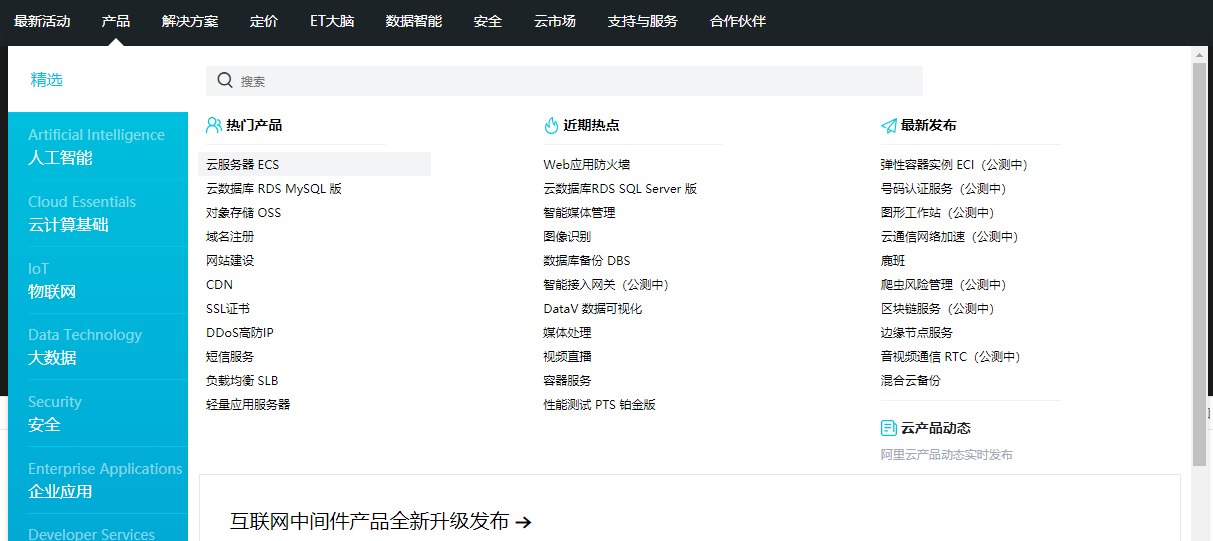Open 轻量应用服务器 link
1213x541 pixels.
pos(248,404)
